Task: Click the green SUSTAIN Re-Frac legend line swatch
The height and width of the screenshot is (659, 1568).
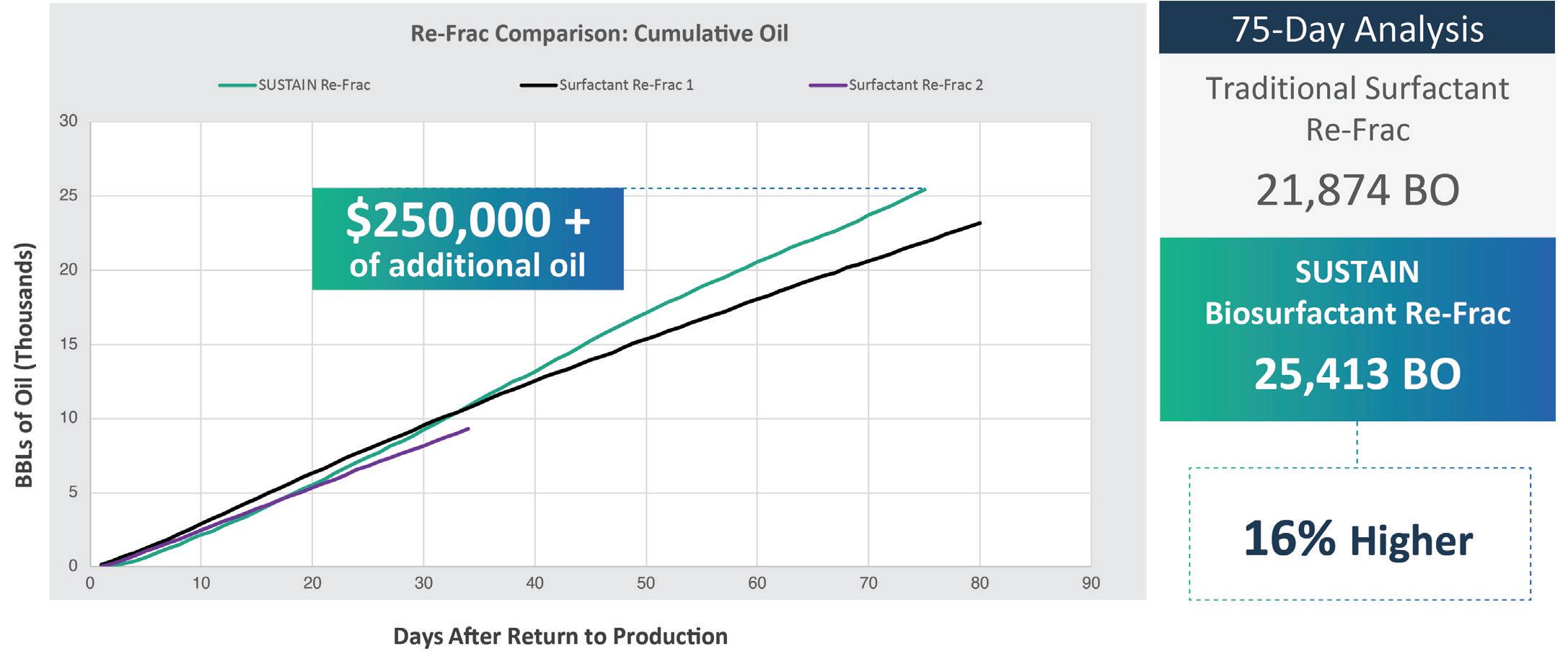Action: (x=237, y=85)
